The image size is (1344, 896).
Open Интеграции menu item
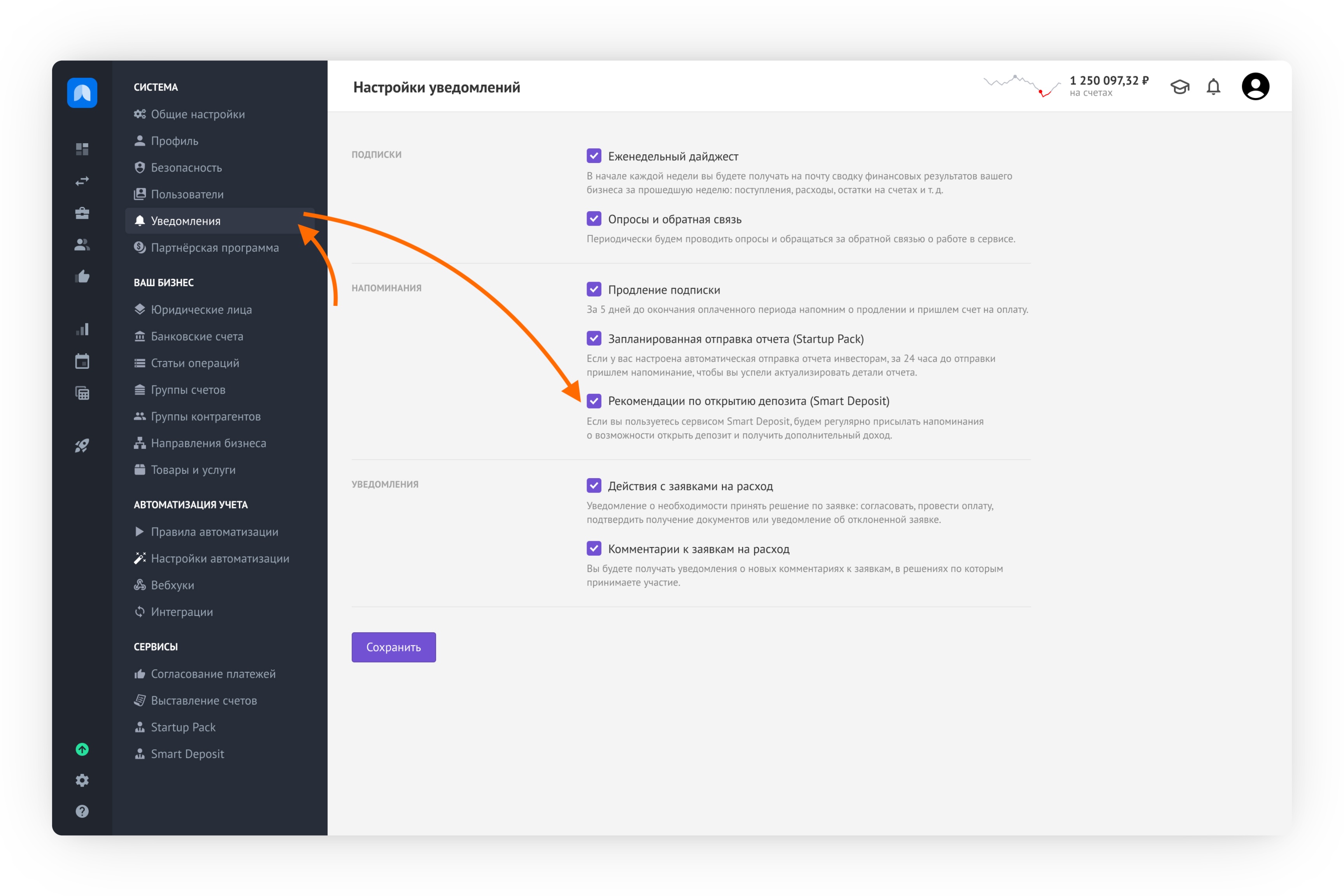pos(220,612)
